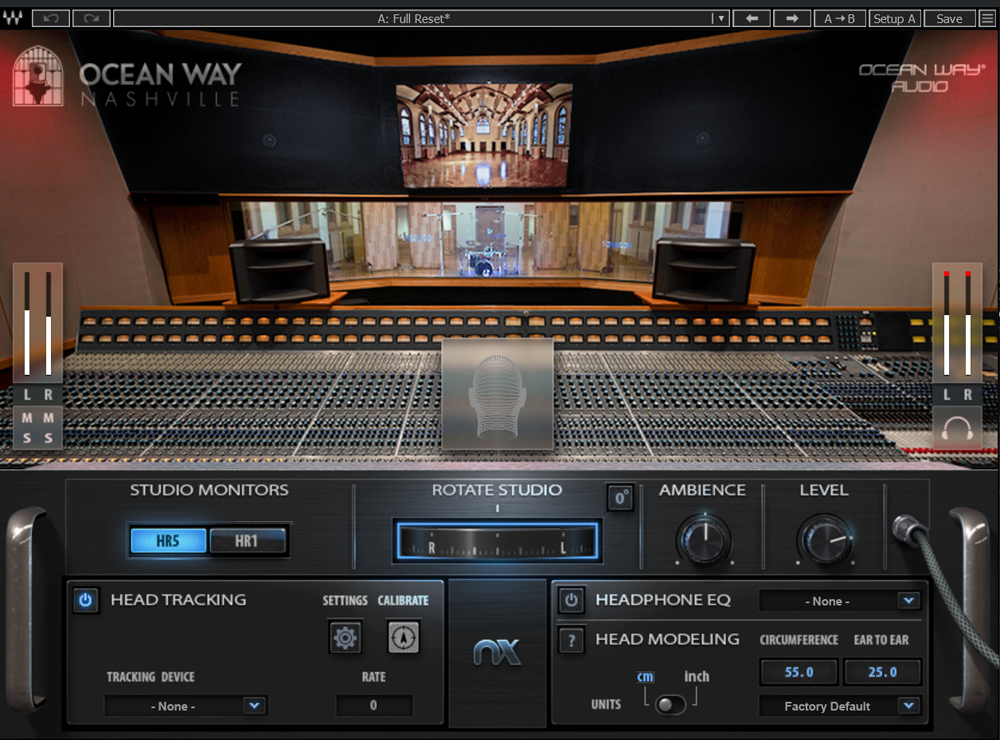
Task: Load the previous preset with left arrow
Action: tap(752, 18)
